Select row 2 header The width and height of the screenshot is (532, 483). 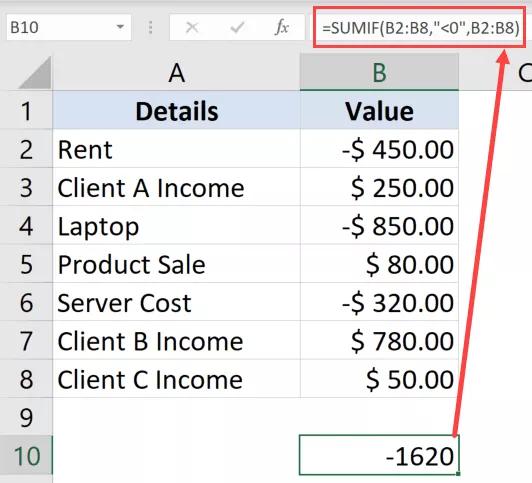(26, 149)
